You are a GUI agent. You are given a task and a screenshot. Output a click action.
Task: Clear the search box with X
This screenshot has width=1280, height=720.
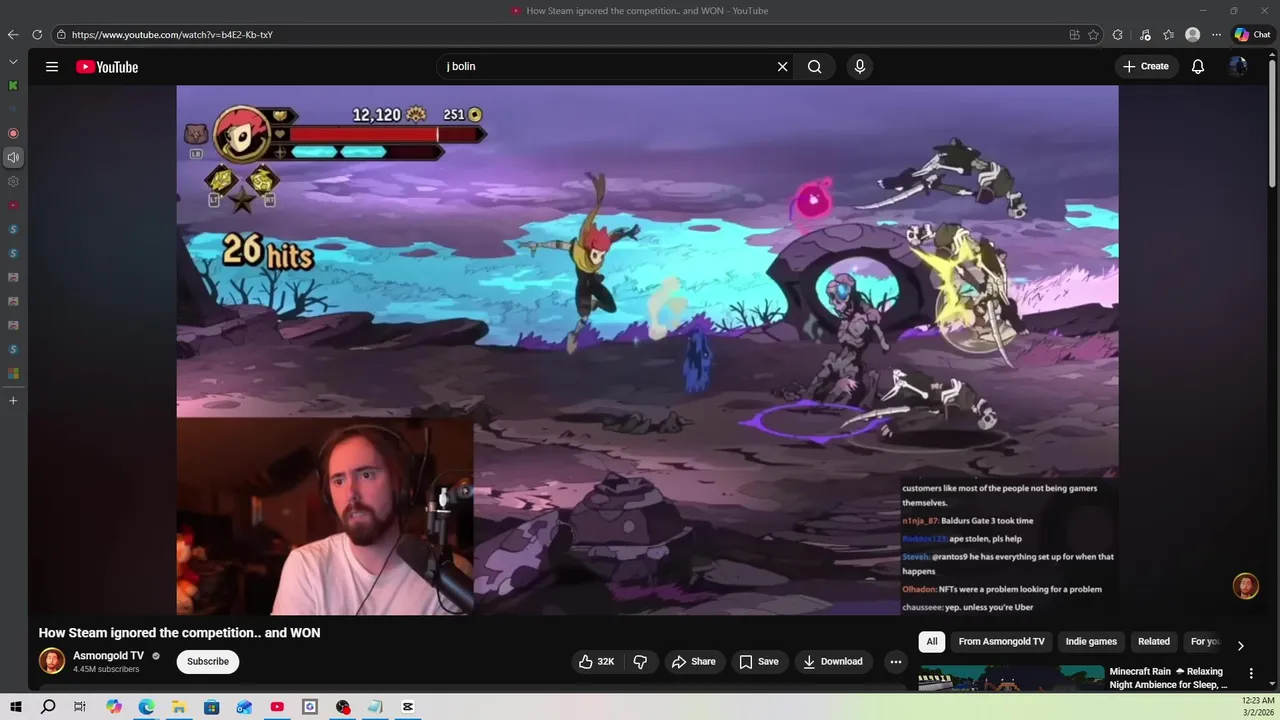pos(783,67)
